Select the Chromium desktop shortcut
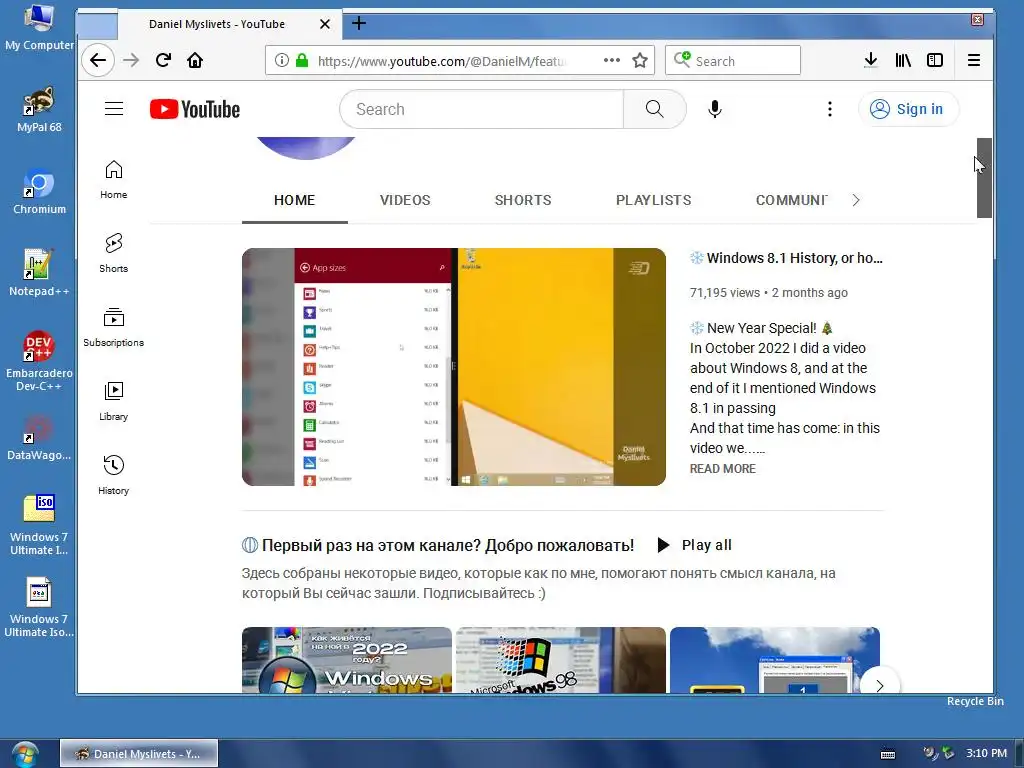 [39, 192]
